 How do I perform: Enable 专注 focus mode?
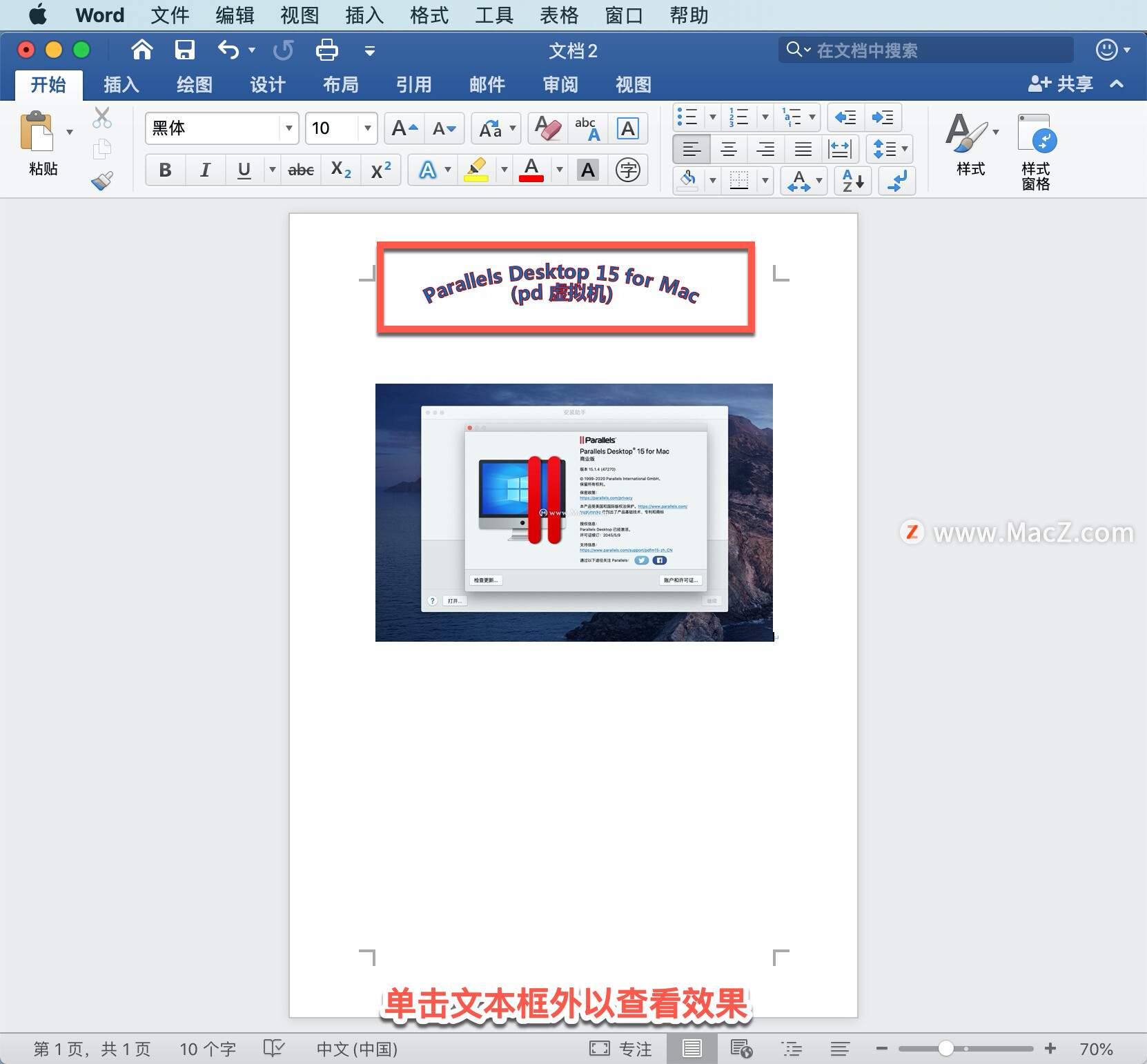620,1049
